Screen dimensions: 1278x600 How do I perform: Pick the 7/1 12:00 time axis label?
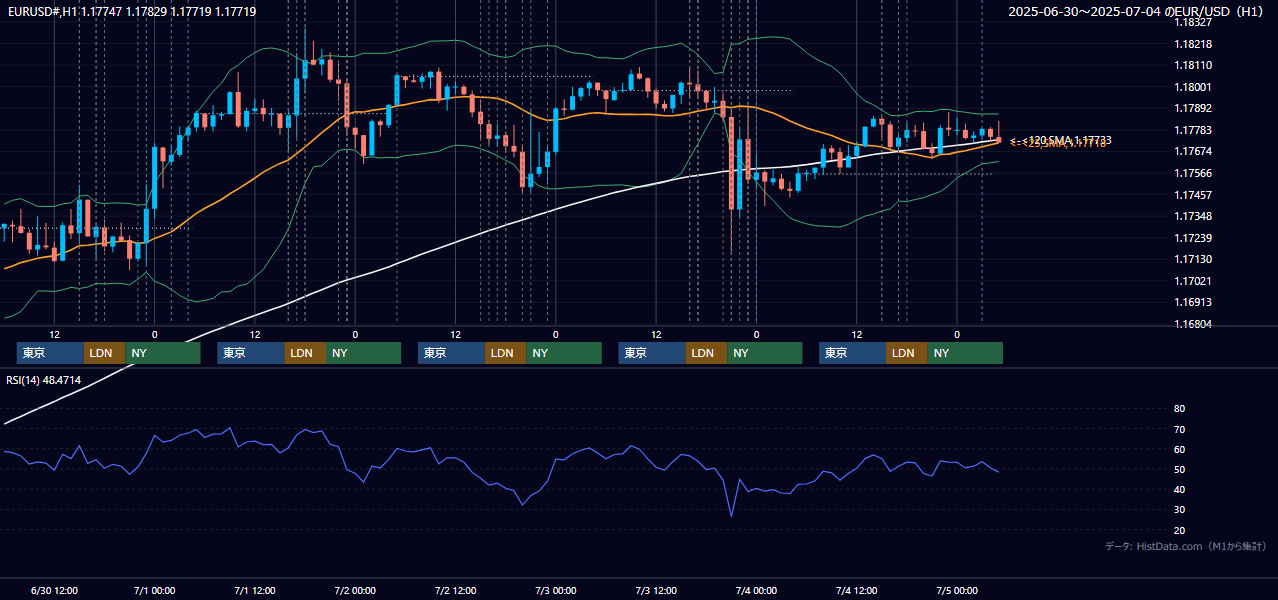click(254, 590)
